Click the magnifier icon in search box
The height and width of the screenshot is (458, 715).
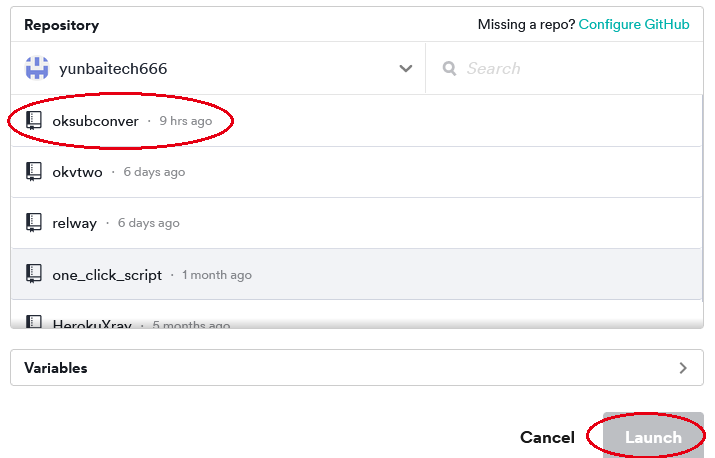click(450, 68)
